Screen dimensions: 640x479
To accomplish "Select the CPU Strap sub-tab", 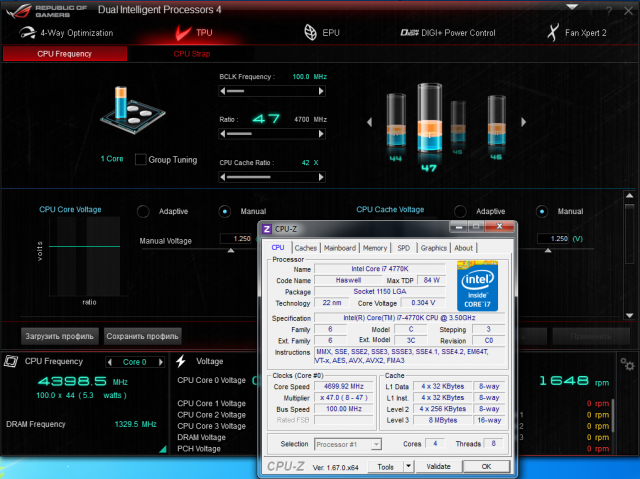I will [x=191, y=54].
